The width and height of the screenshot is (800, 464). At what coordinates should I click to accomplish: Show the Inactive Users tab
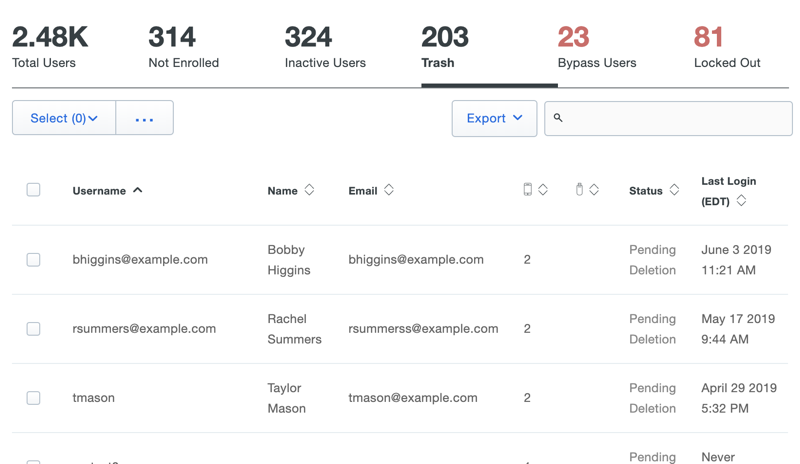pos(325,48)
